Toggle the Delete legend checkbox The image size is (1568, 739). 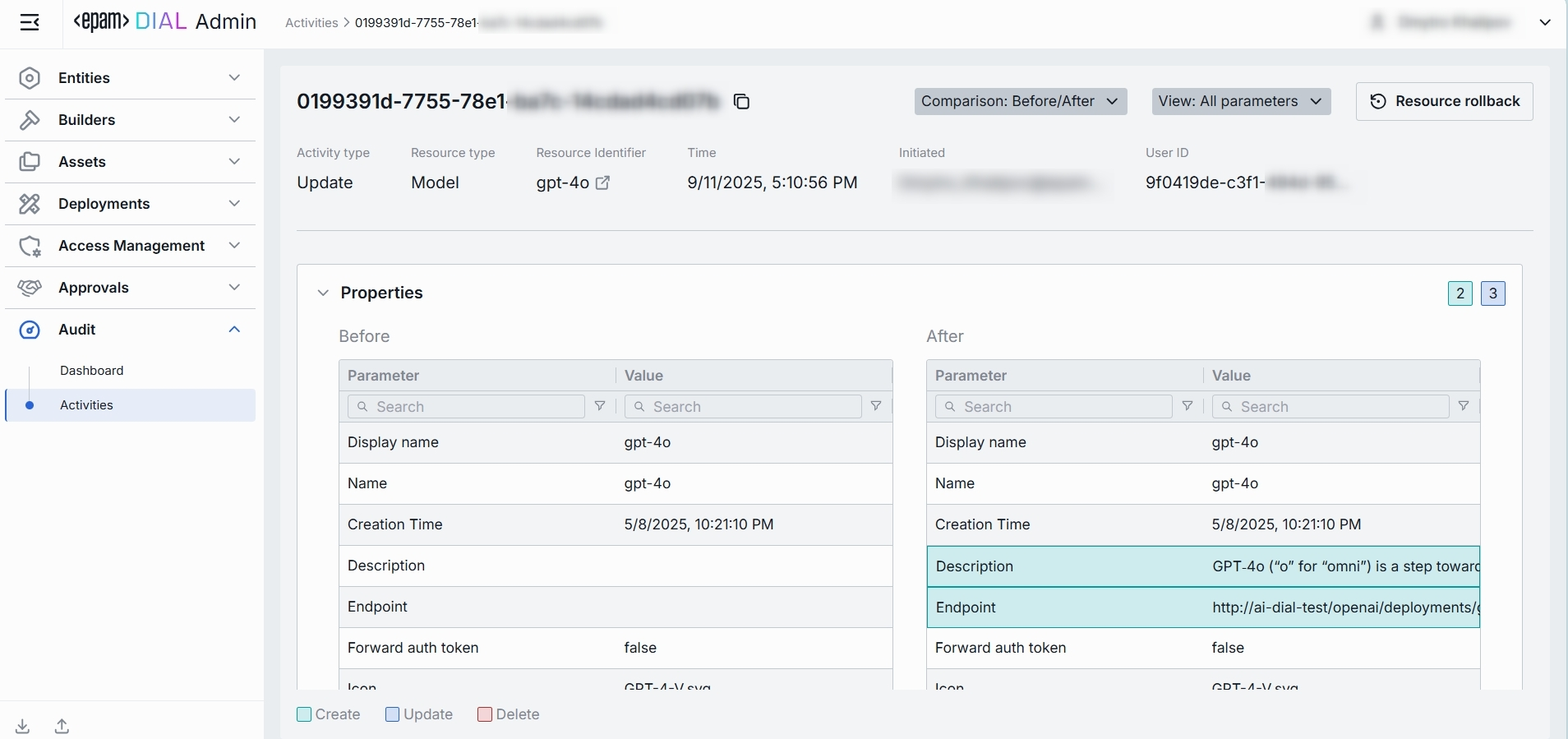(x=485, y=714)
